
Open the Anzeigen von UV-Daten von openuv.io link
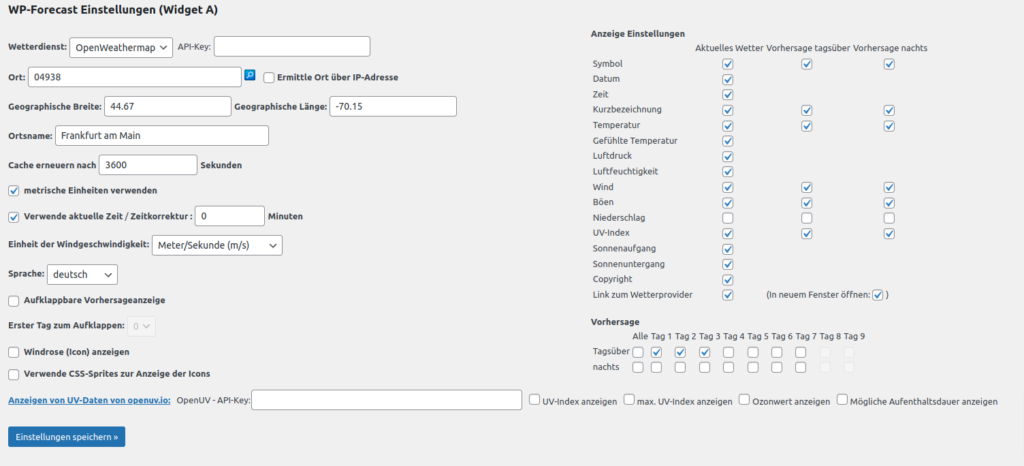pos(89,401)
